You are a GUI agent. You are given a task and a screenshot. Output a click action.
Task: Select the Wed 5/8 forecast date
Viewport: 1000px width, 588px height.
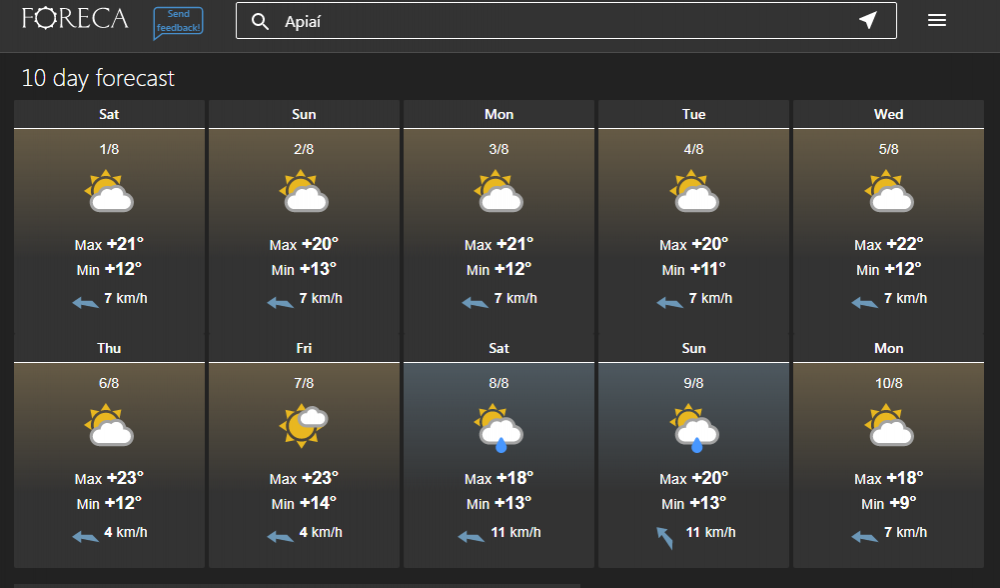tap(888, 149)
